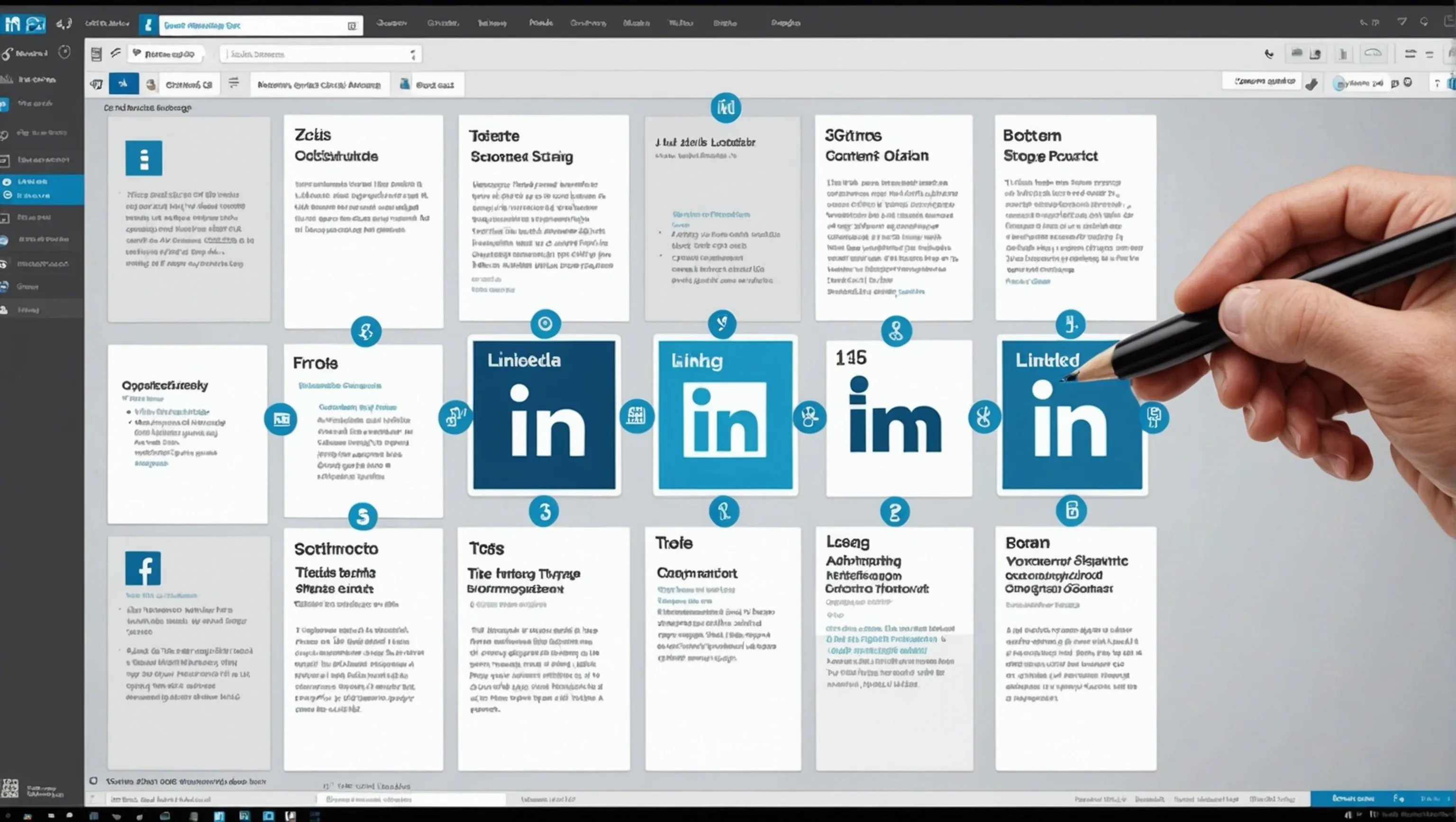Click the circular S icon above the Sctihrrocto card
Screen dimensions: 1456x822
(363, 516)
